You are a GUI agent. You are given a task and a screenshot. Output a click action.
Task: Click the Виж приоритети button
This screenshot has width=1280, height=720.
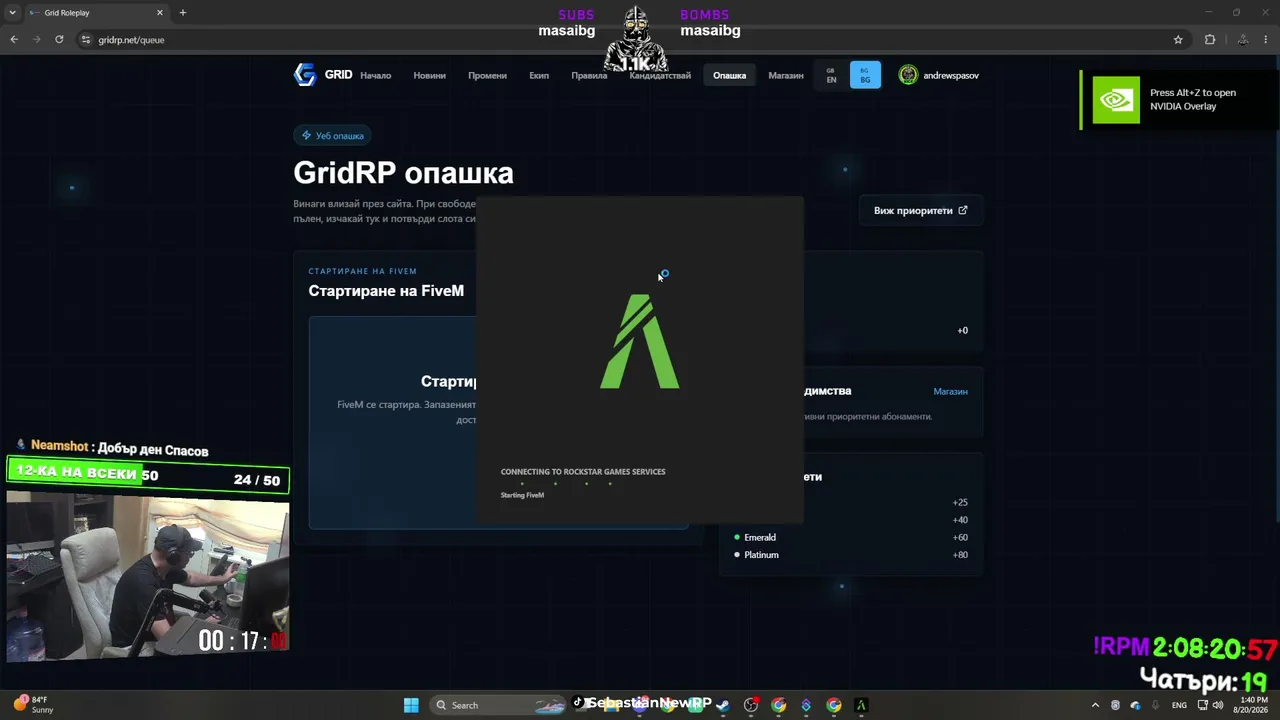click(x=921, y=211)
